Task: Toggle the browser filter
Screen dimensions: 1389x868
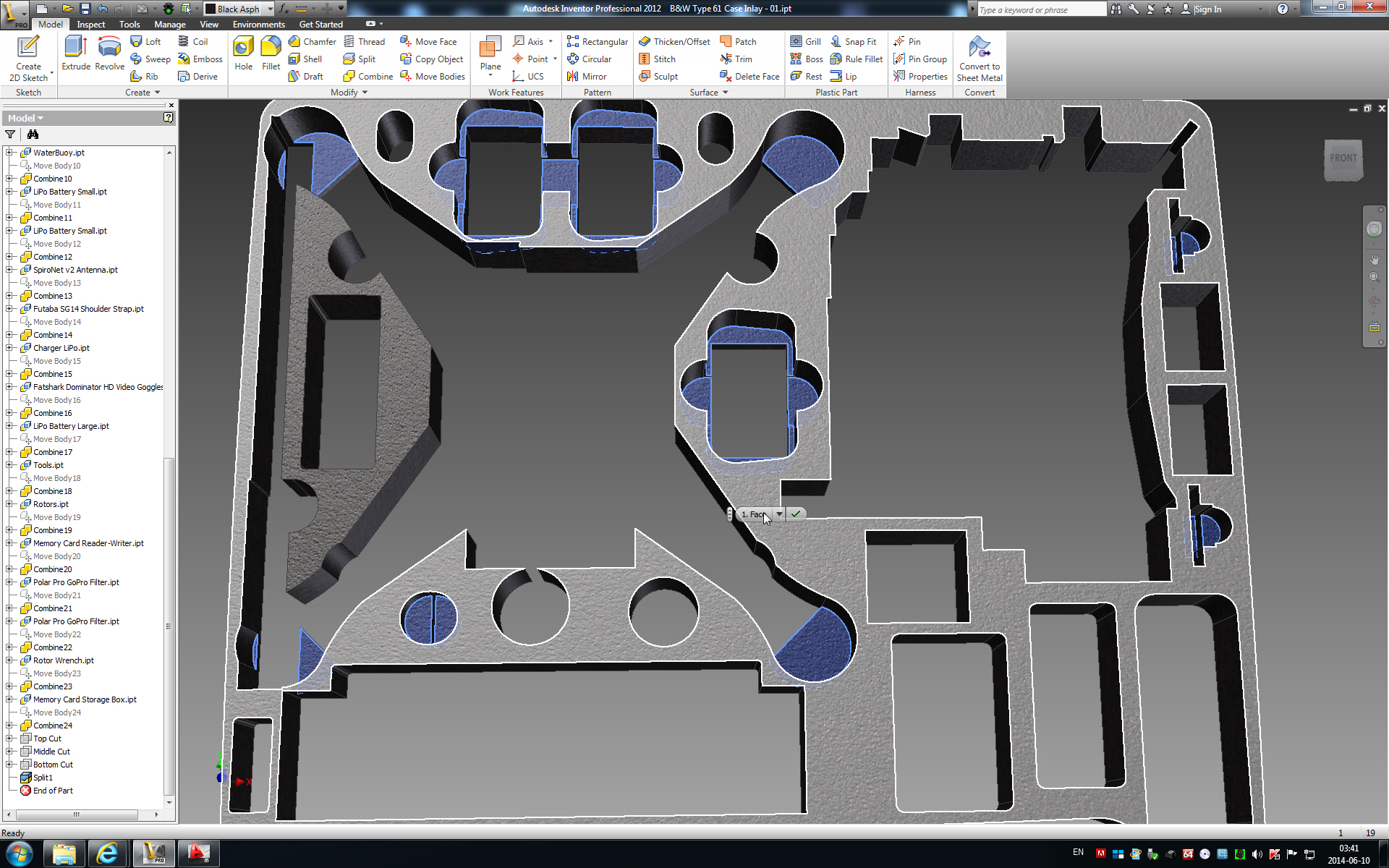Action: (10, 135)
